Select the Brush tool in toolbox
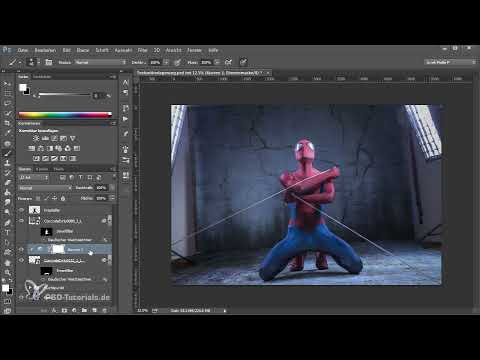Image resolution: width=480 pixels, height=360 pixels. click(x=7, y=153)
